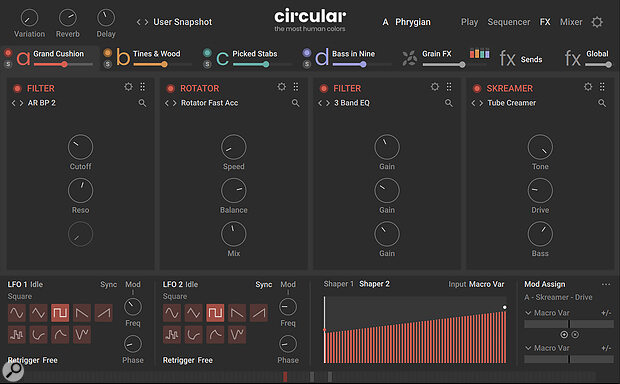Select random step waveform in LFO 1
The width and height of the screenshot is (620, 384).
pyautogui.click(x=17, y=335)
